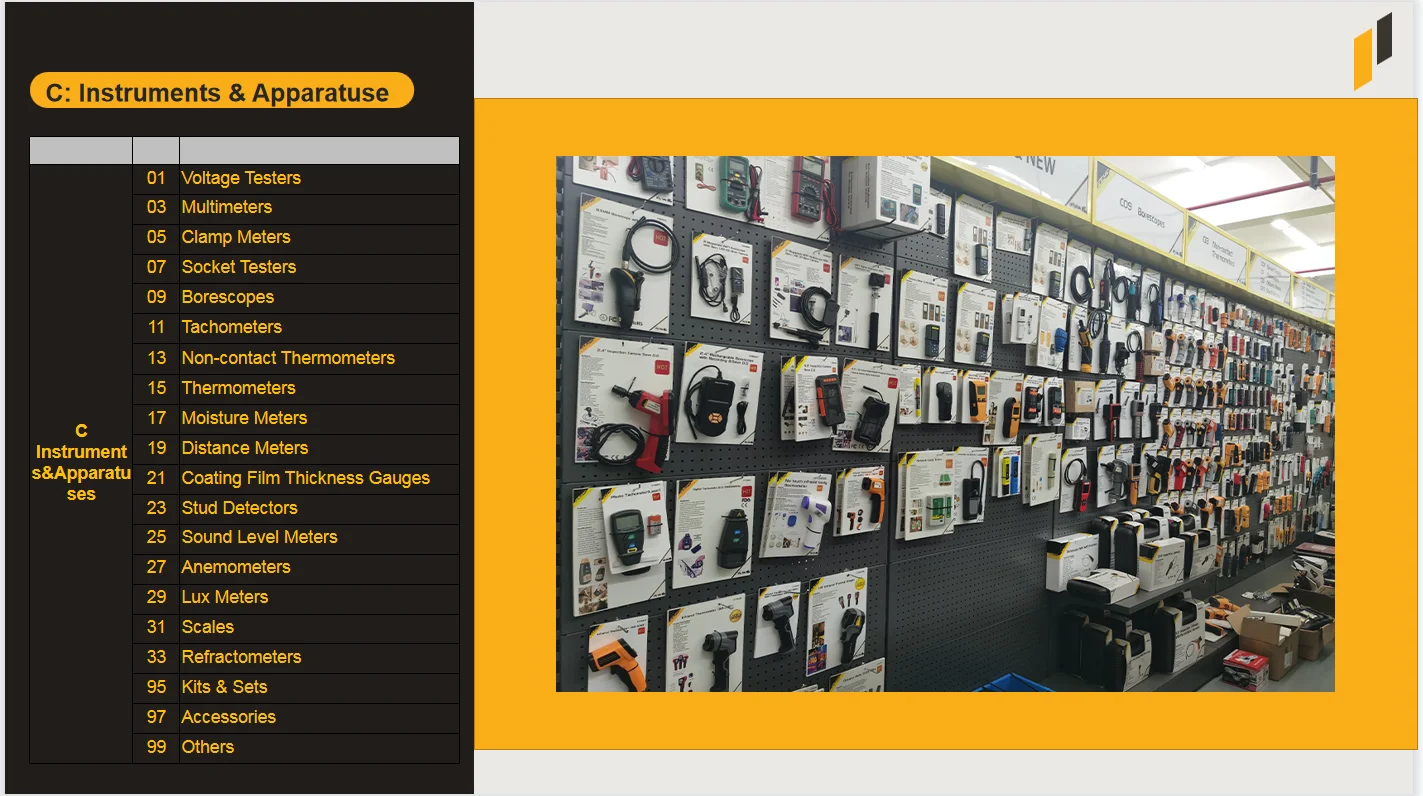Select the Multimeters category entry
Screen dimensions: 1423x796
[227, 207]
